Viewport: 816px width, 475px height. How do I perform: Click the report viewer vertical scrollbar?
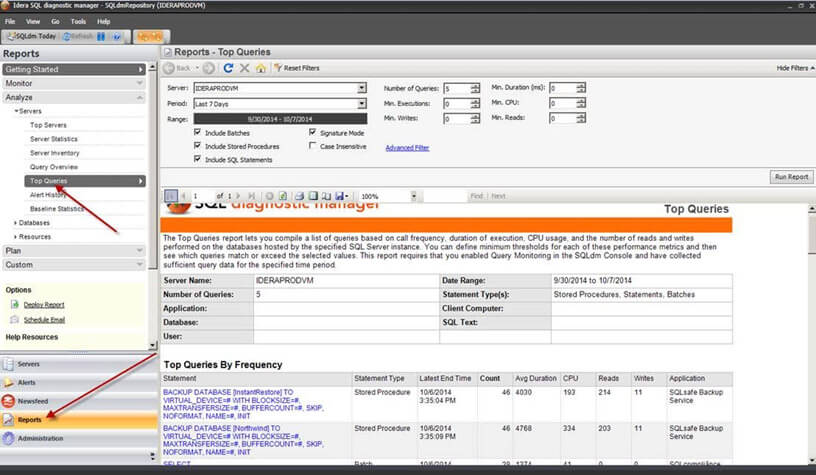811,333
